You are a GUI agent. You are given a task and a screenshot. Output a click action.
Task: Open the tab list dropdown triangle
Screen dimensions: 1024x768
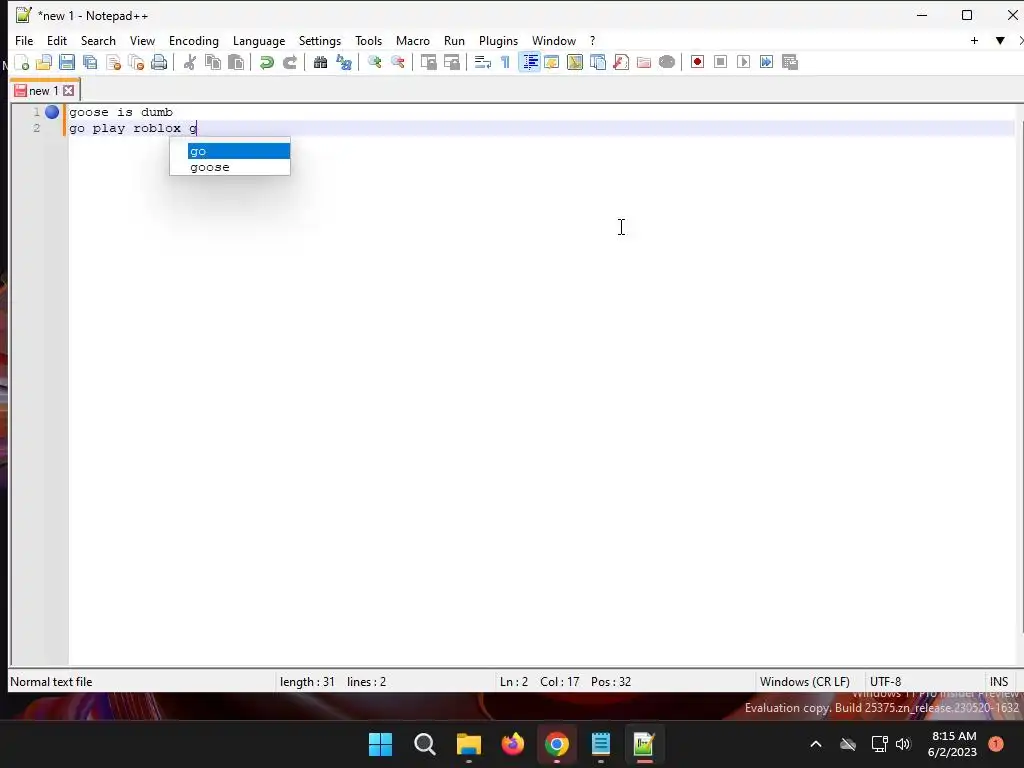[1000, 40]
